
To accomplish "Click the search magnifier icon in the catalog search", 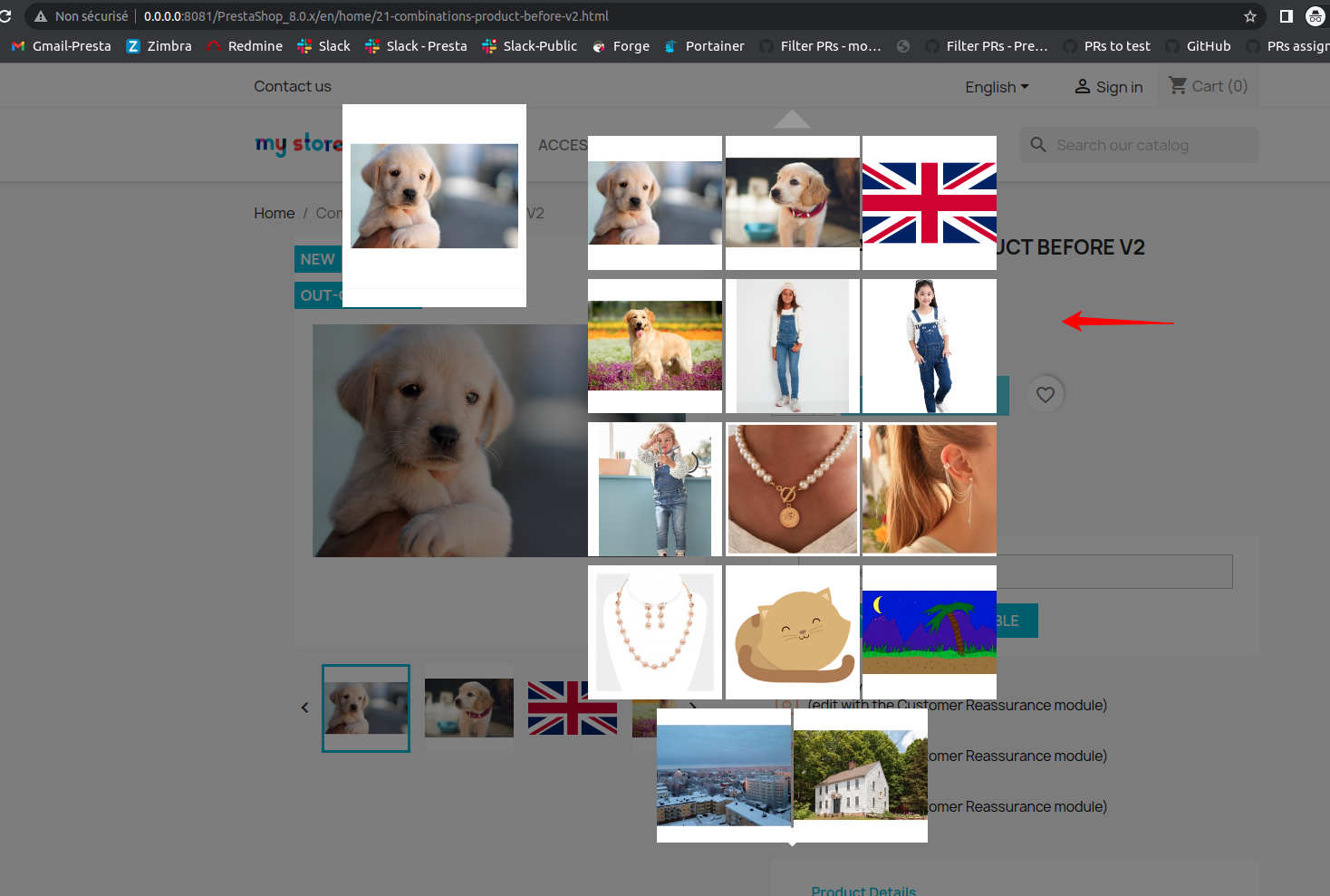I will 1037,144.
